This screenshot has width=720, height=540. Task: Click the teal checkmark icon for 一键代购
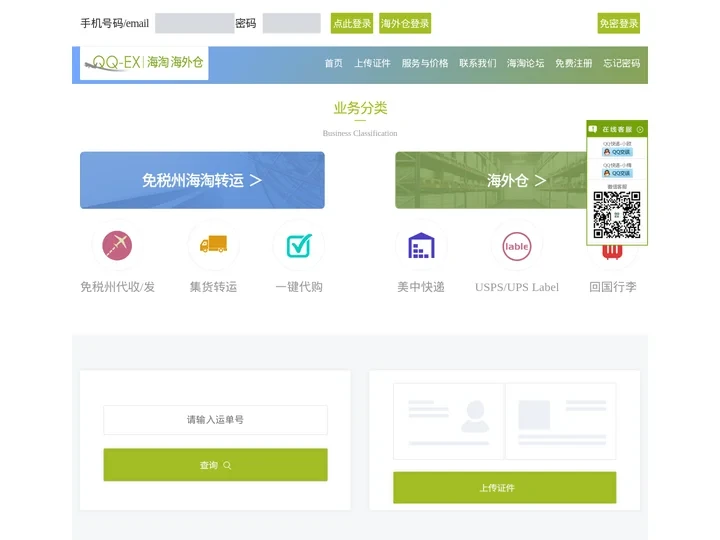tap(299, 246)
